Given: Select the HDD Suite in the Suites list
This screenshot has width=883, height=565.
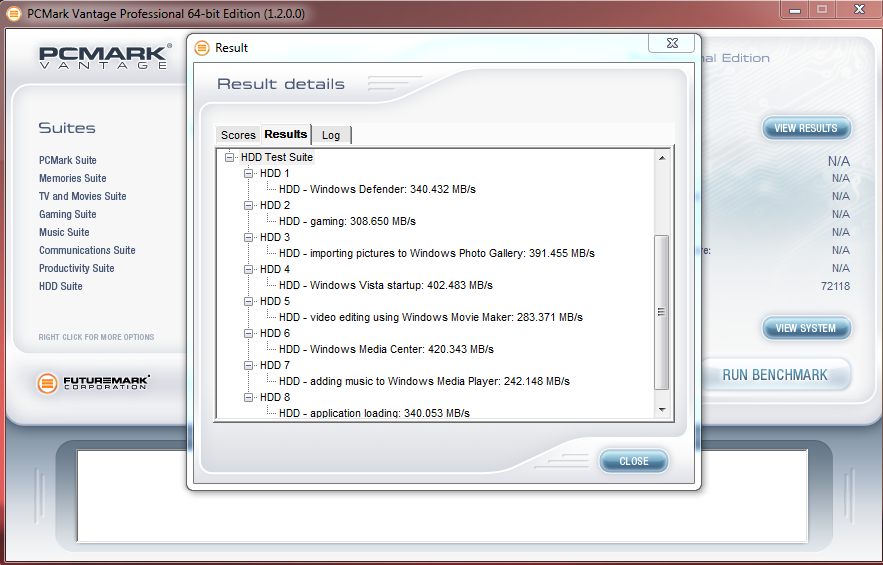Looking at the screenshot, I should pos(61,286).
